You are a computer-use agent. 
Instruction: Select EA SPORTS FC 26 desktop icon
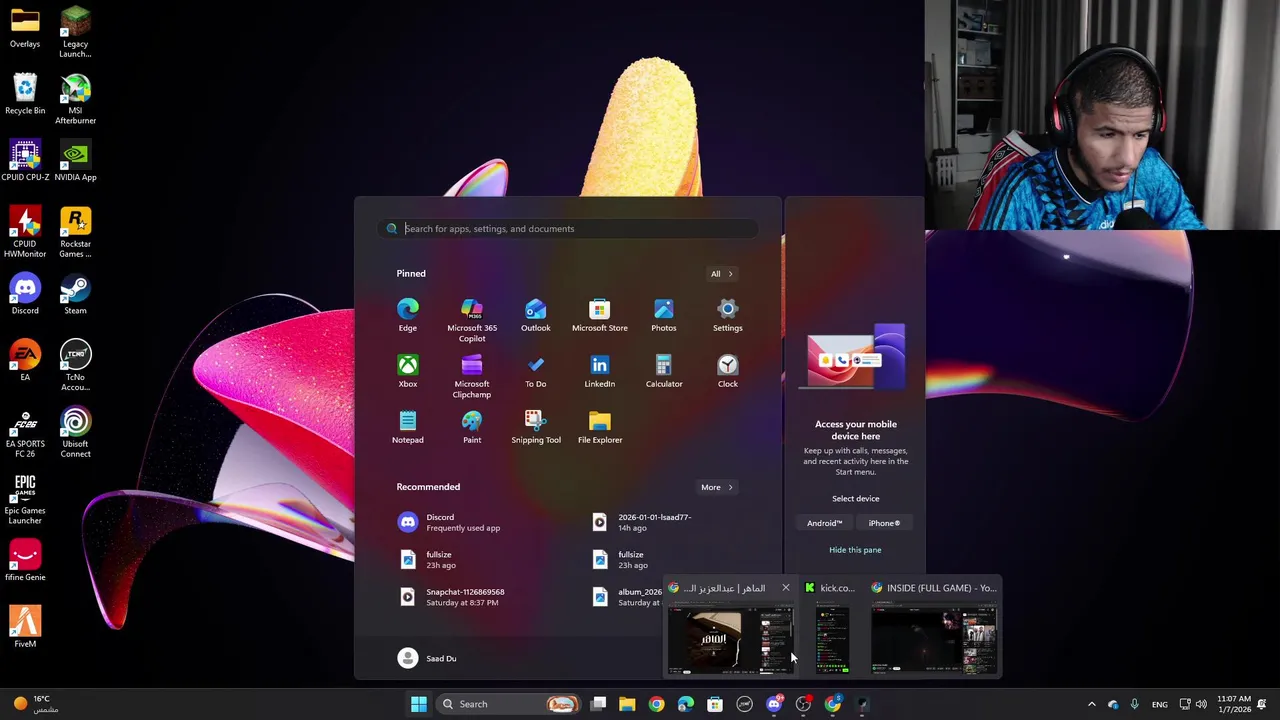click(x=25, y=433)
